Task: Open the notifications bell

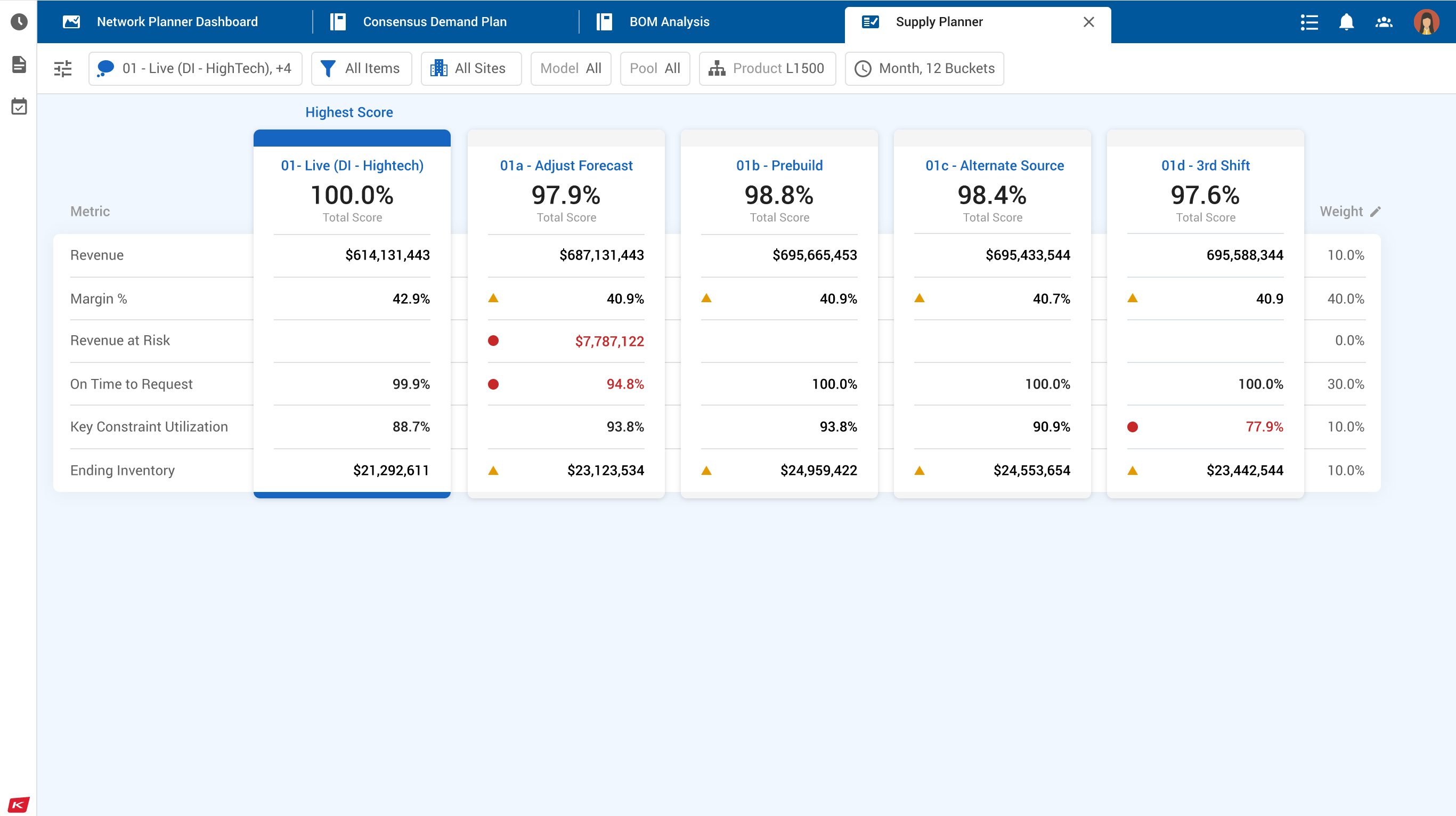Action: pyautogui.click(x=1347, y=22)
